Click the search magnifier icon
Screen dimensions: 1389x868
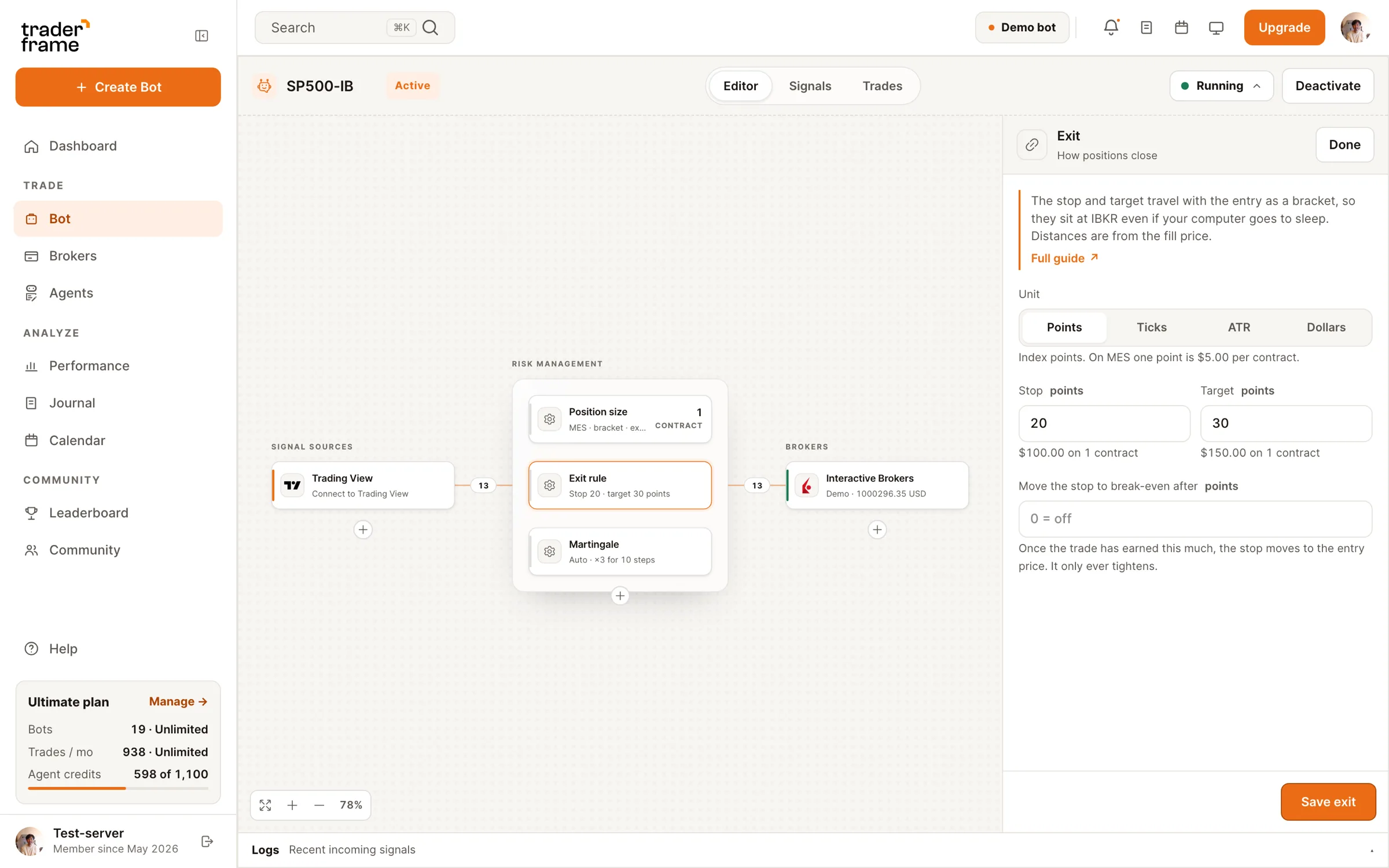(430, 27)
